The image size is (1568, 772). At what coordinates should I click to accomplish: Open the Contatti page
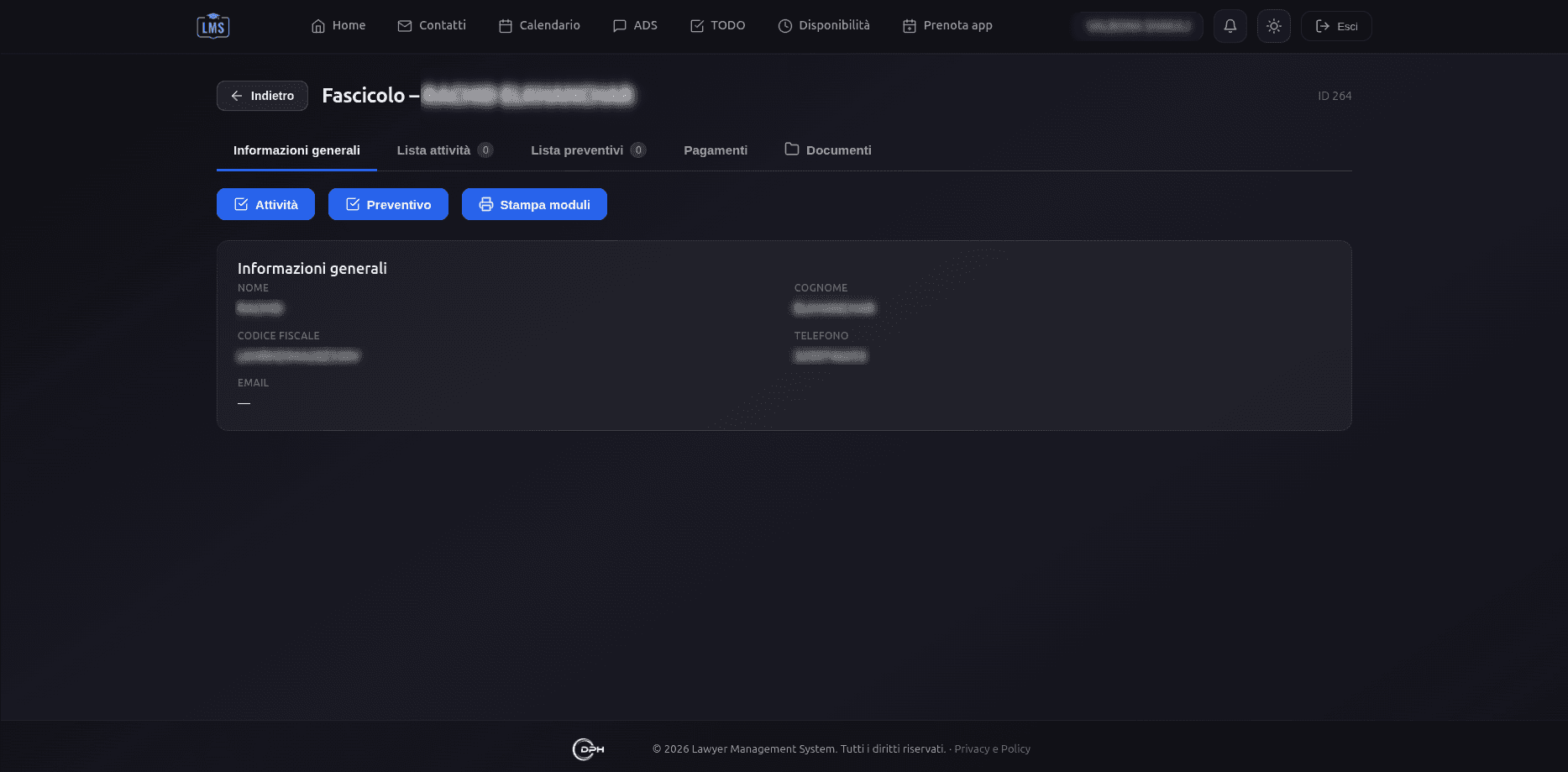pos(432,26)
